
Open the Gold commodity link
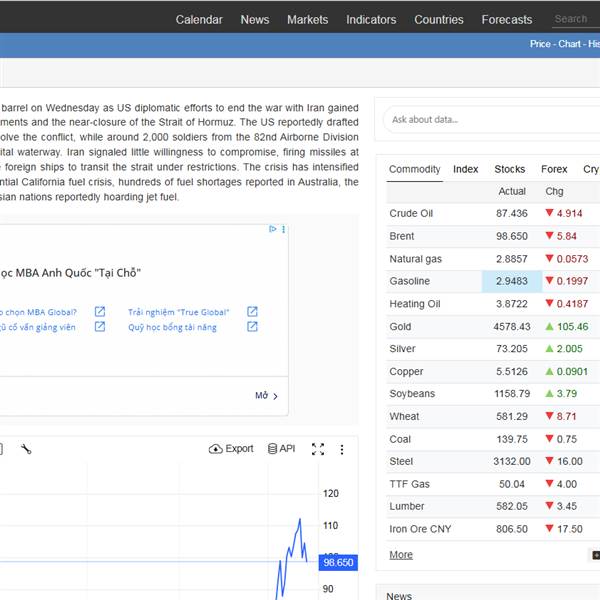400,326
